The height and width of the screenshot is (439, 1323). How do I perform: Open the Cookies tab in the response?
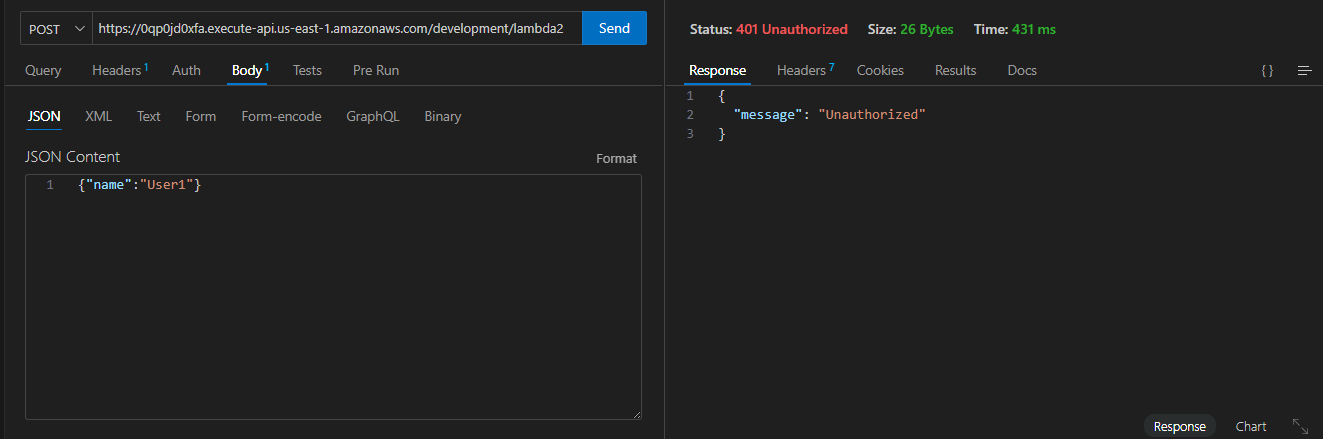coord(880,70)
